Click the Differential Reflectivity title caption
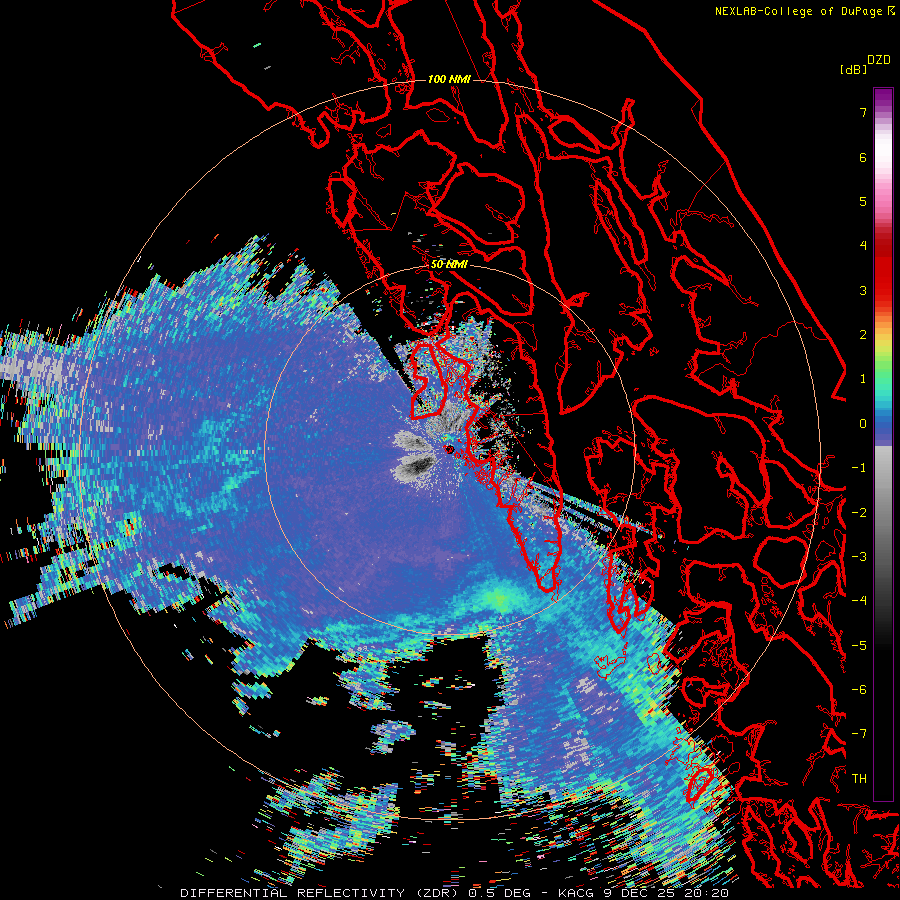 pos(455,893)
